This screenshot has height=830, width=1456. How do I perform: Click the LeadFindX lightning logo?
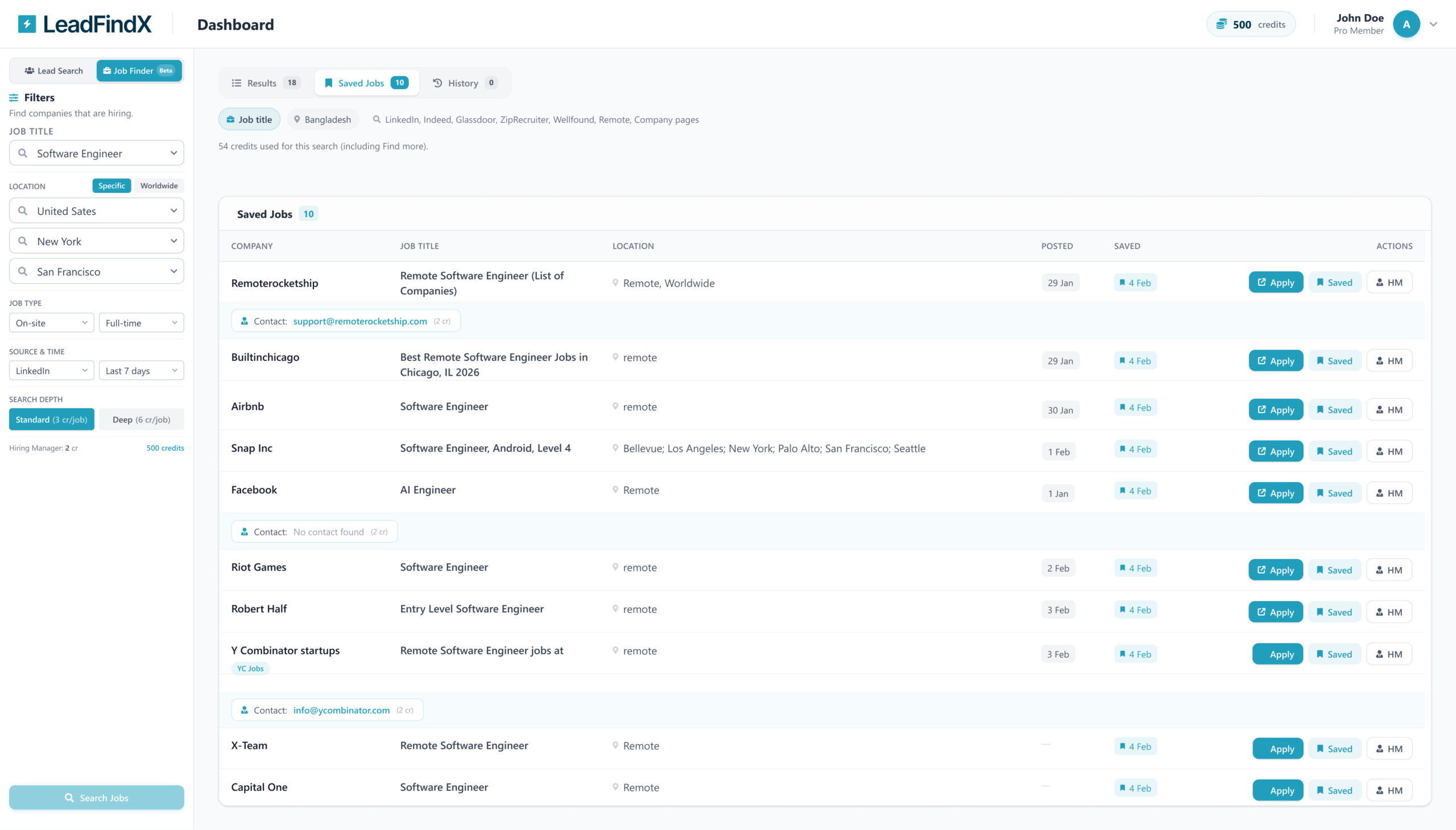(x=27, y=23)
